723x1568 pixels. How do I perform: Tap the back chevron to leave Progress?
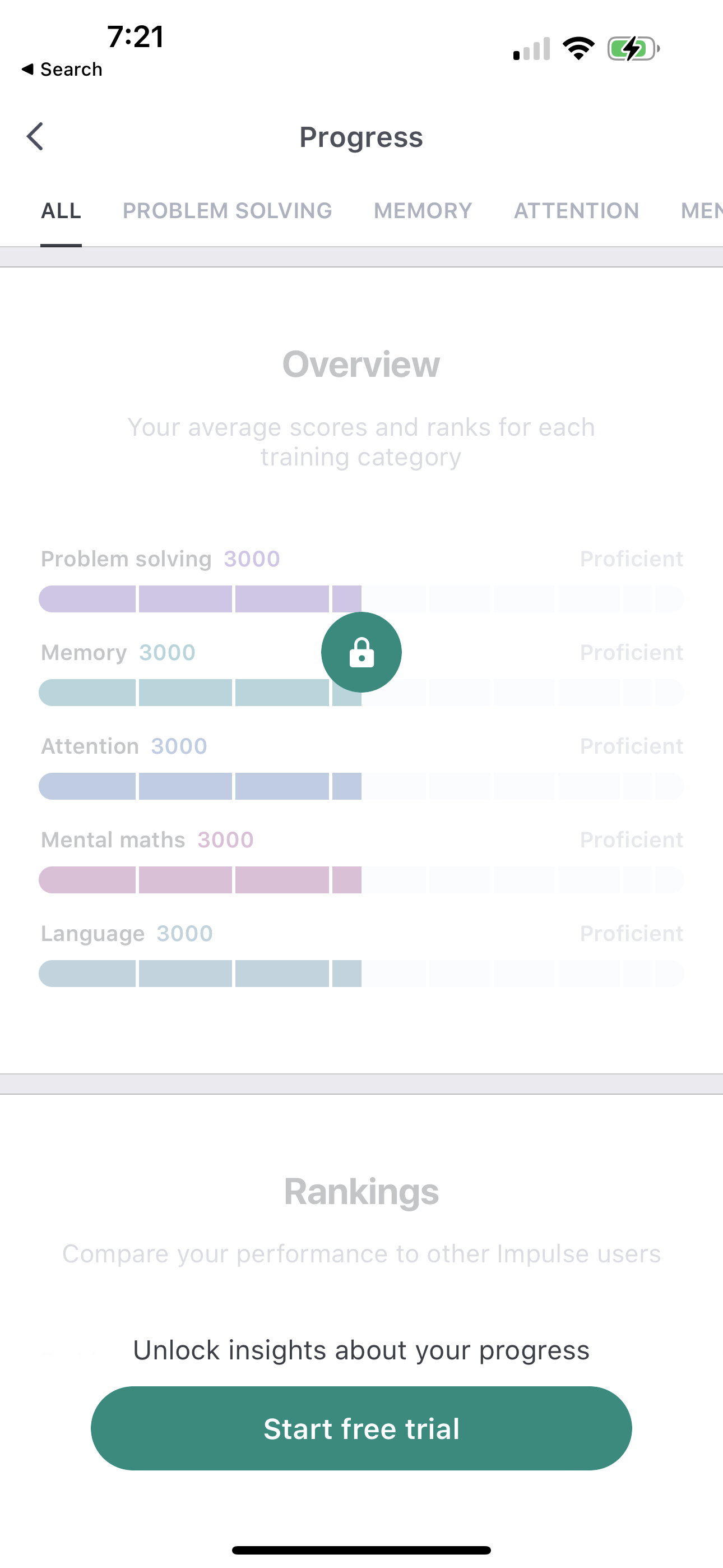coord(35,136)
